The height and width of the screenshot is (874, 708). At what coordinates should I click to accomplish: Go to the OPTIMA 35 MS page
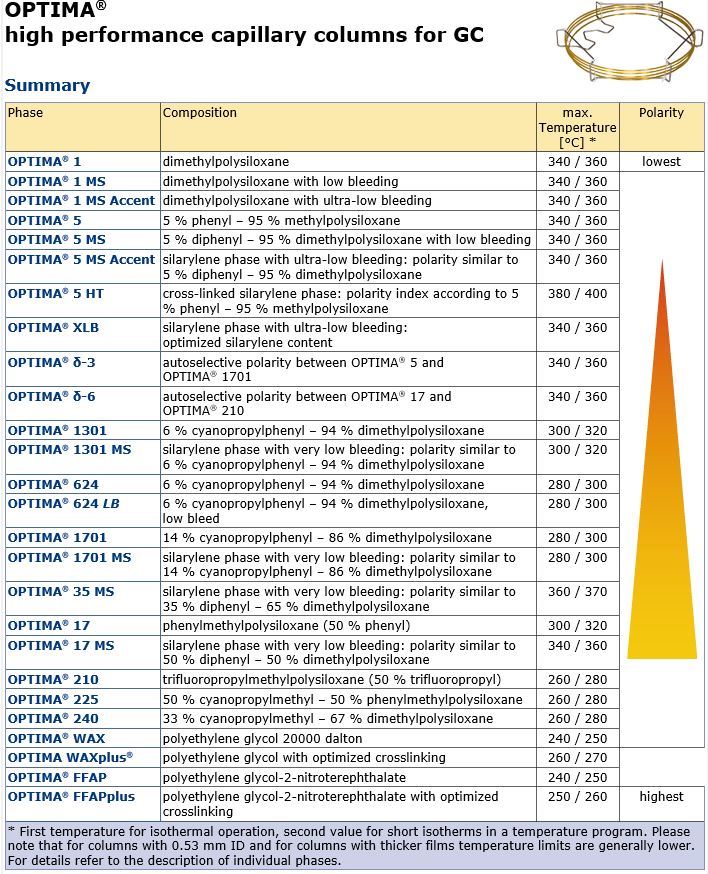point(61,592)
